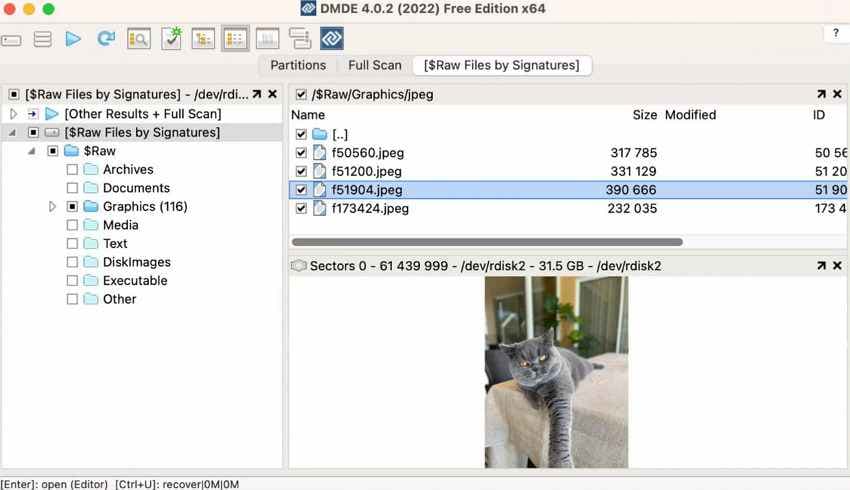Click the Recover checkmark toolbar icon
The width and height of the screenshot is (850, 490).
pos(171,39)
